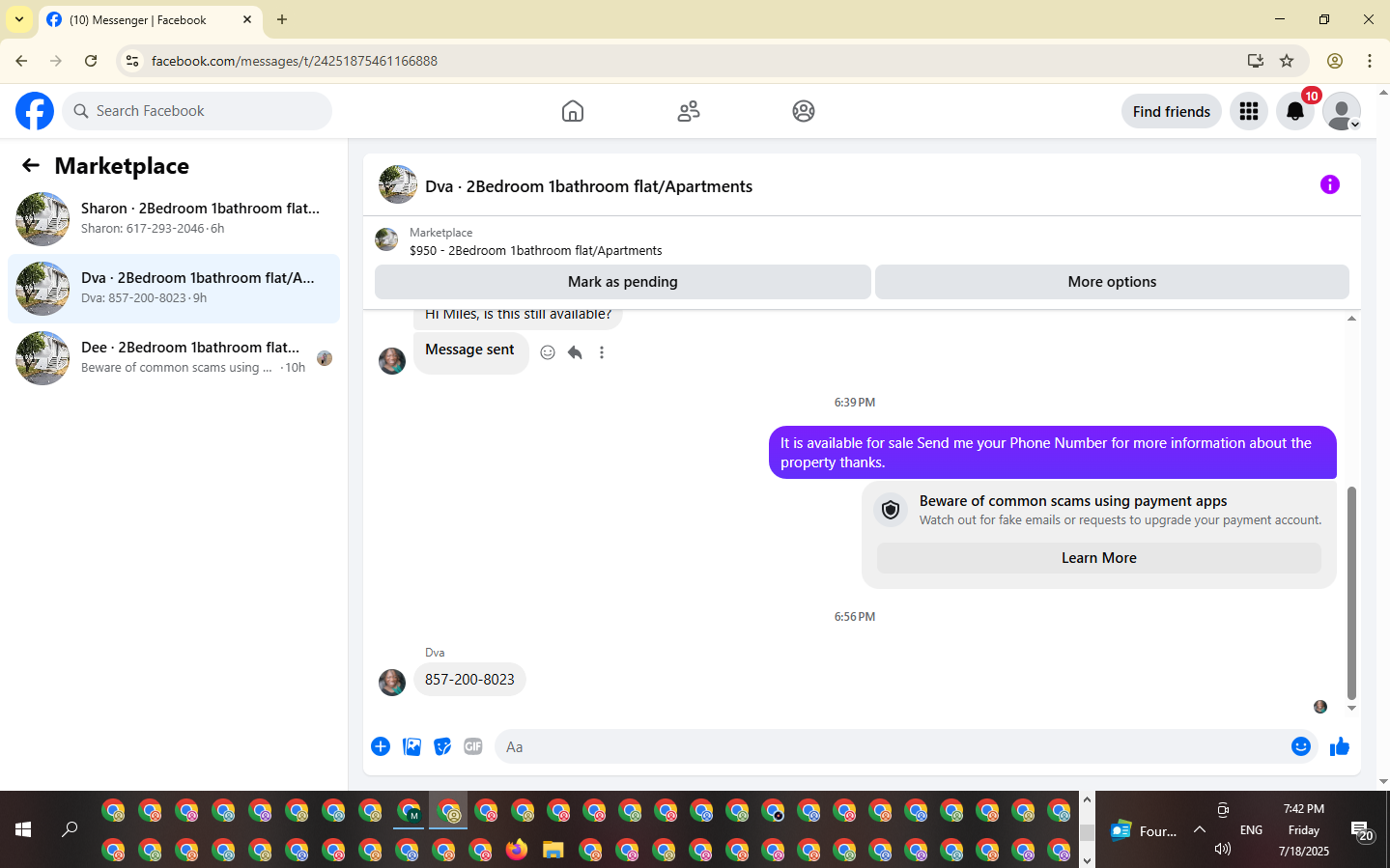Open the ENG language indicator
This screenshot has width=1390, height=868.
[1252, 830]
